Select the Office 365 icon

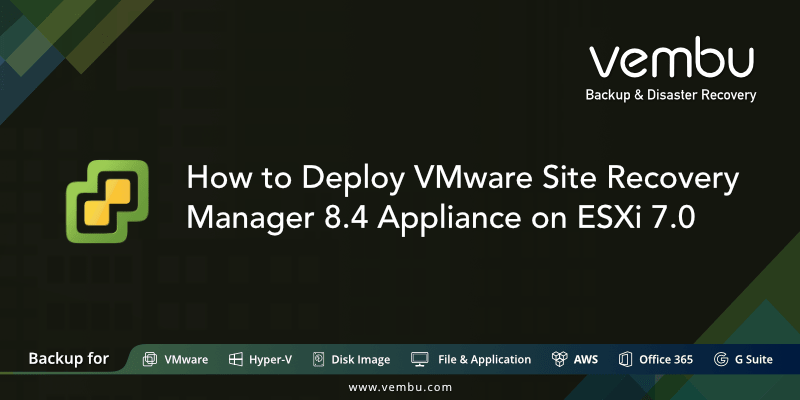pos(625,359)
